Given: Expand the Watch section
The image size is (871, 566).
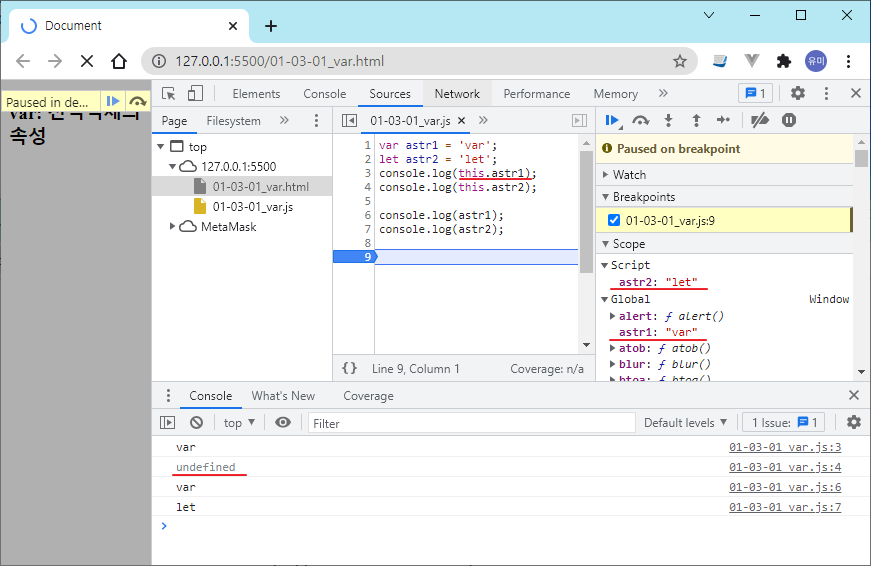Looking at the screenshot, I should coord(630,175).
